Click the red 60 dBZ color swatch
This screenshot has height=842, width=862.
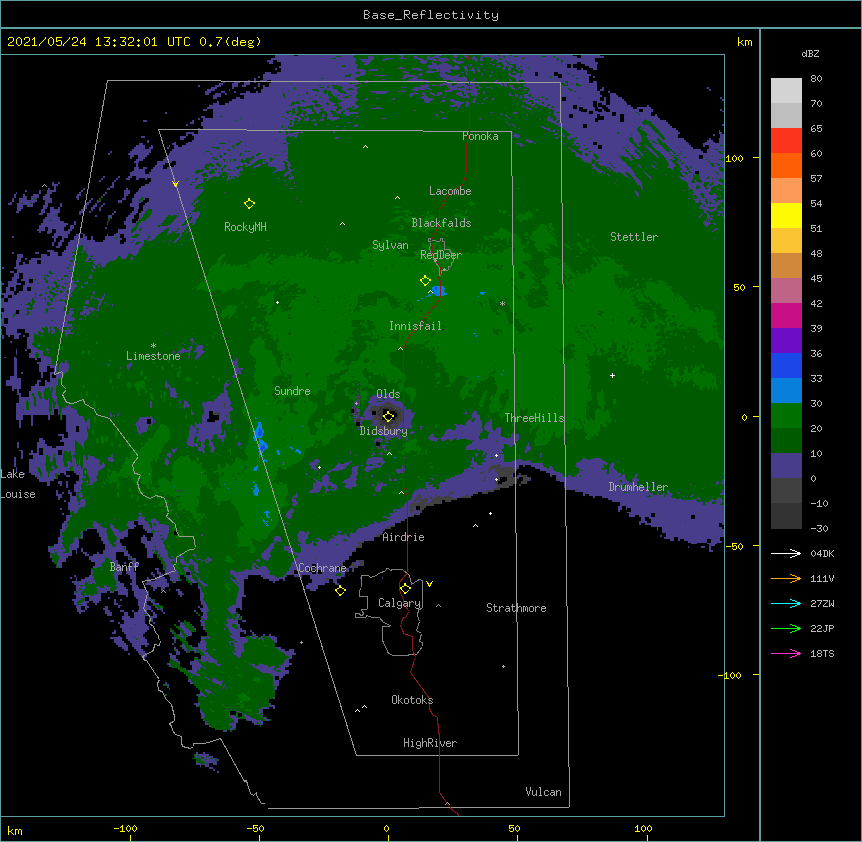(786, 141)
